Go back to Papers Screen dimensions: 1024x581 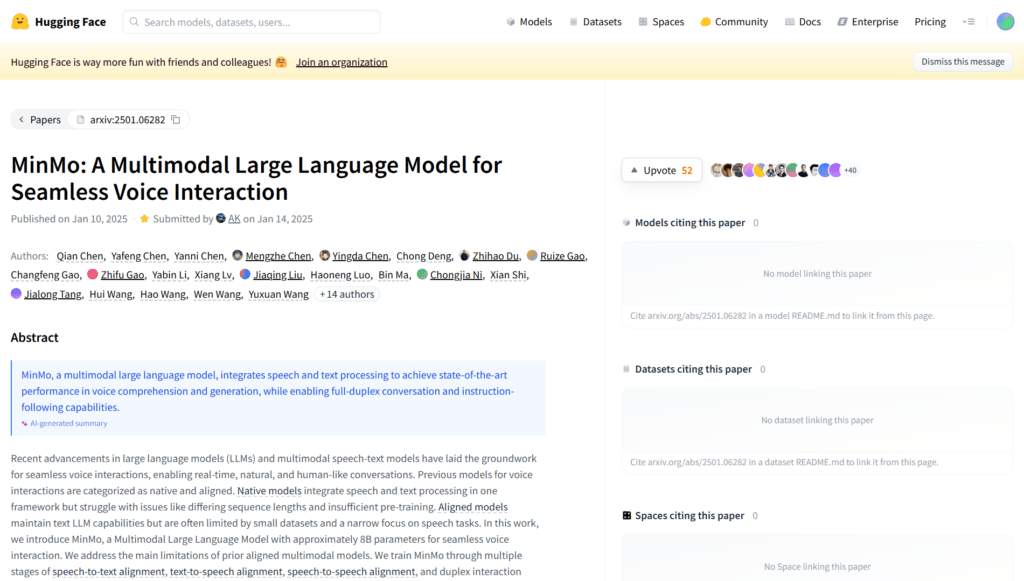(40, 120)
